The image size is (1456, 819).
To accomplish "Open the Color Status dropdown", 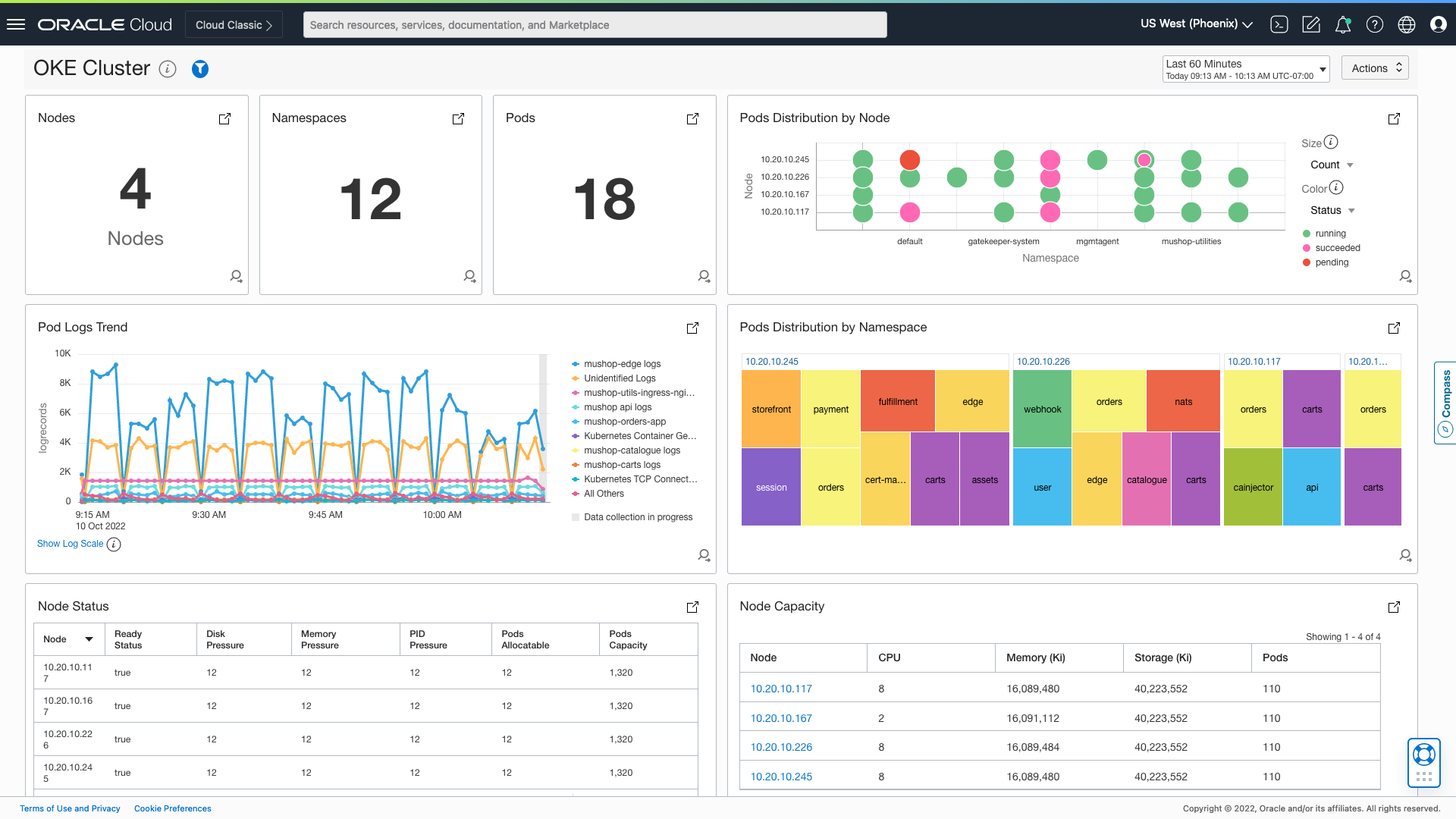I will pyautogui.click(x=1332, y=211).
